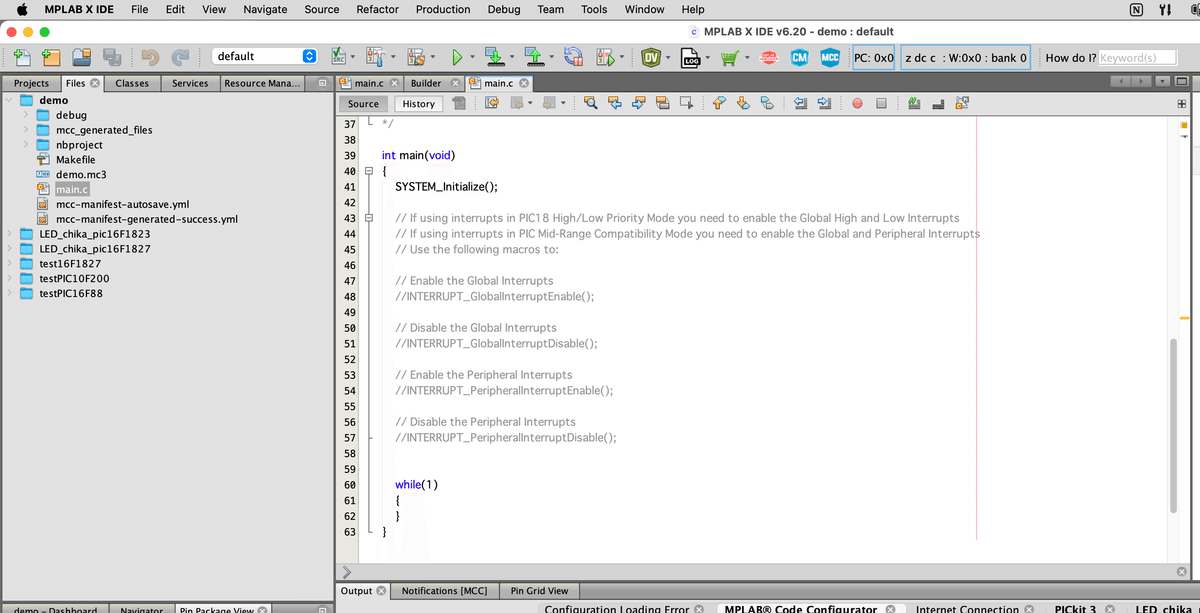The height and width of the screenshot is (613, 1200).
Task: Run the project with green play icon
Action: (x=456, y=57)
